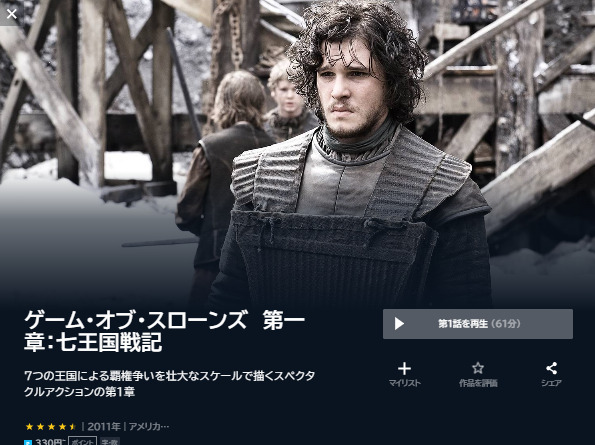Click the star icon above 作品を評価

(478, 368)
